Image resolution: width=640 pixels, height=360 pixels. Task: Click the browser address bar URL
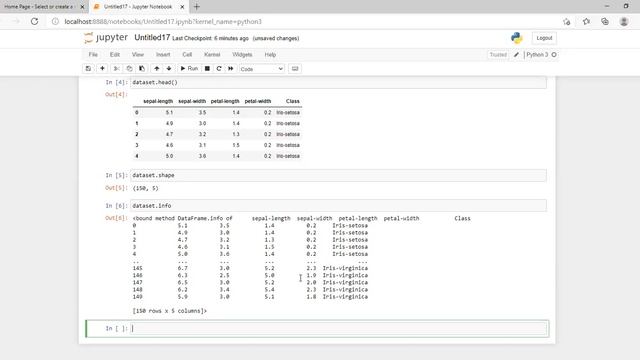163,22
